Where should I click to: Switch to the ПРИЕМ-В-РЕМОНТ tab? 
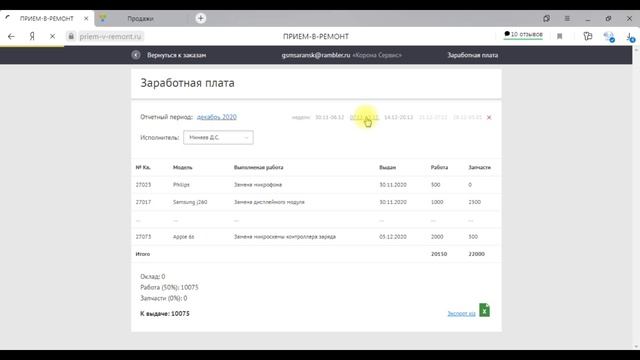[x=47, y=18]
